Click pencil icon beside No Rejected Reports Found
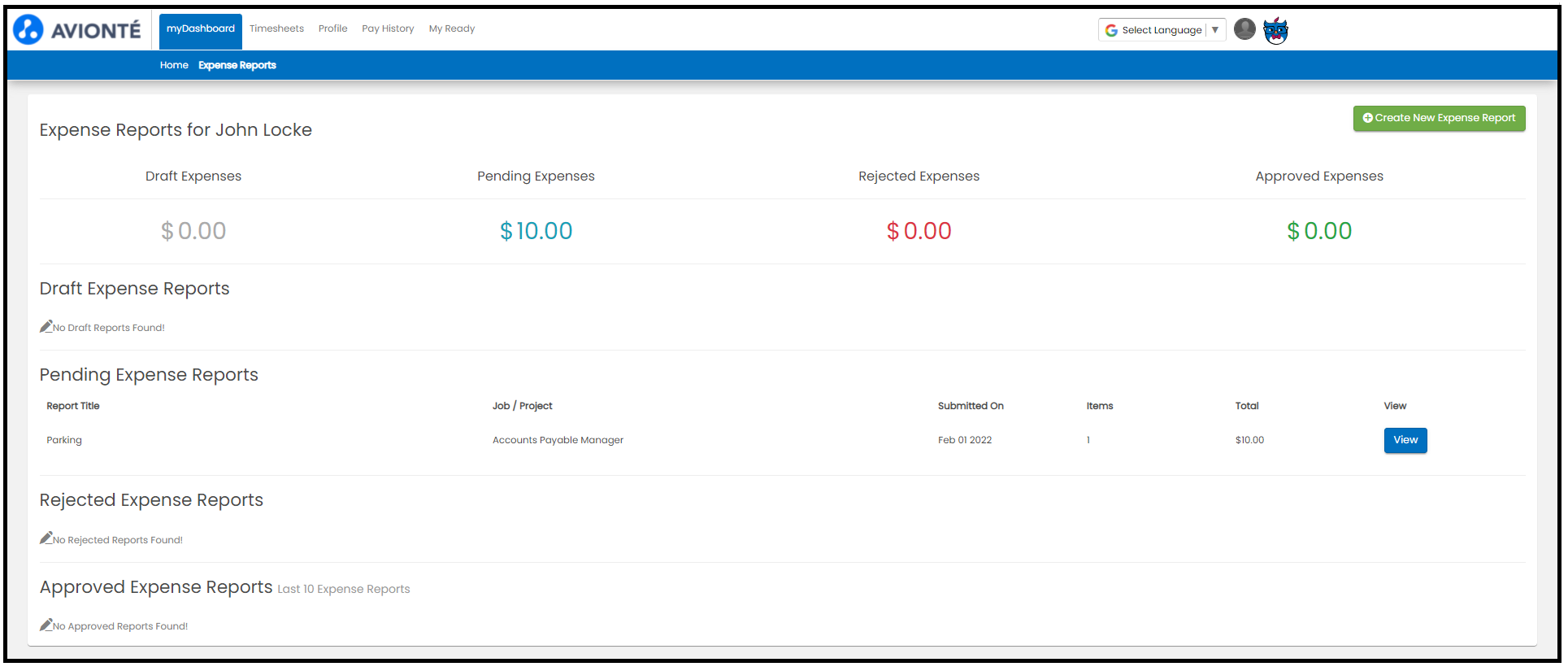This screenshot has width=1568, height=671. 46,538
